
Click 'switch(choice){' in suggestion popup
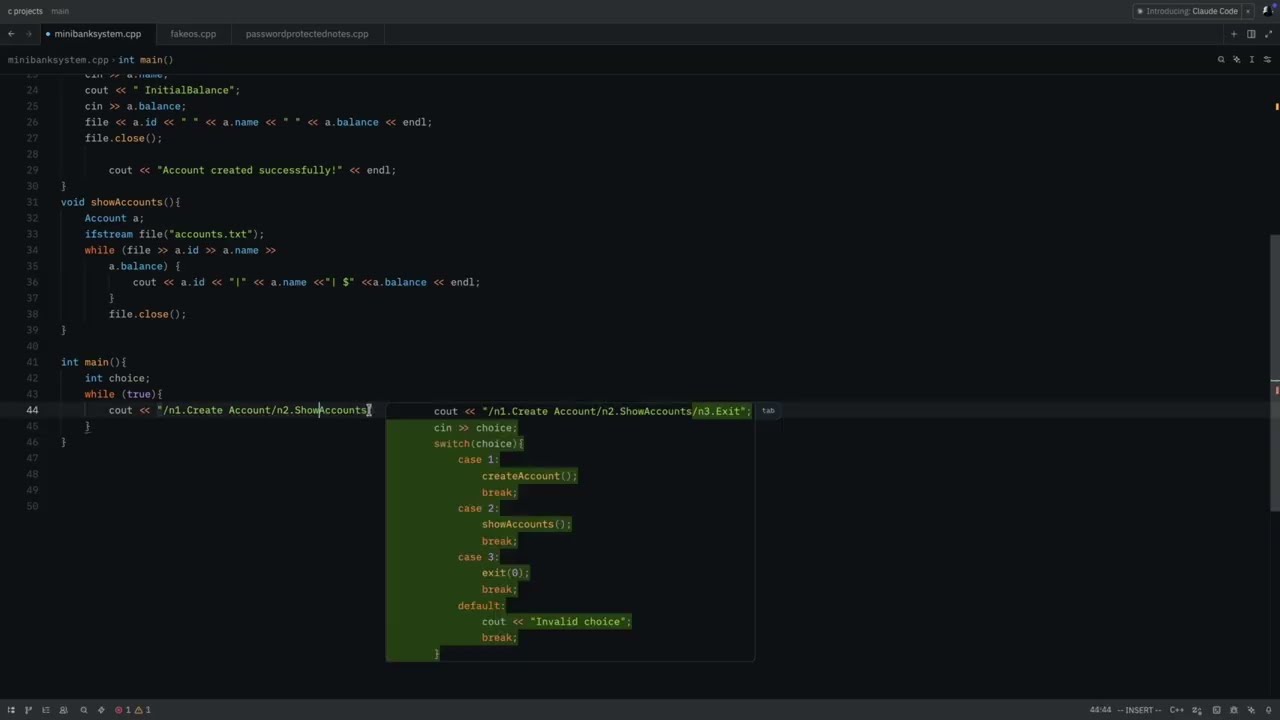pos(478,443)
